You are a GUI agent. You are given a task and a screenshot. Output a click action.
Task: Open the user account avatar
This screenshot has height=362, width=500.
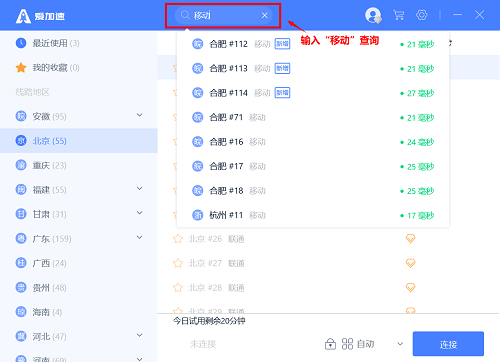[373, 15]
